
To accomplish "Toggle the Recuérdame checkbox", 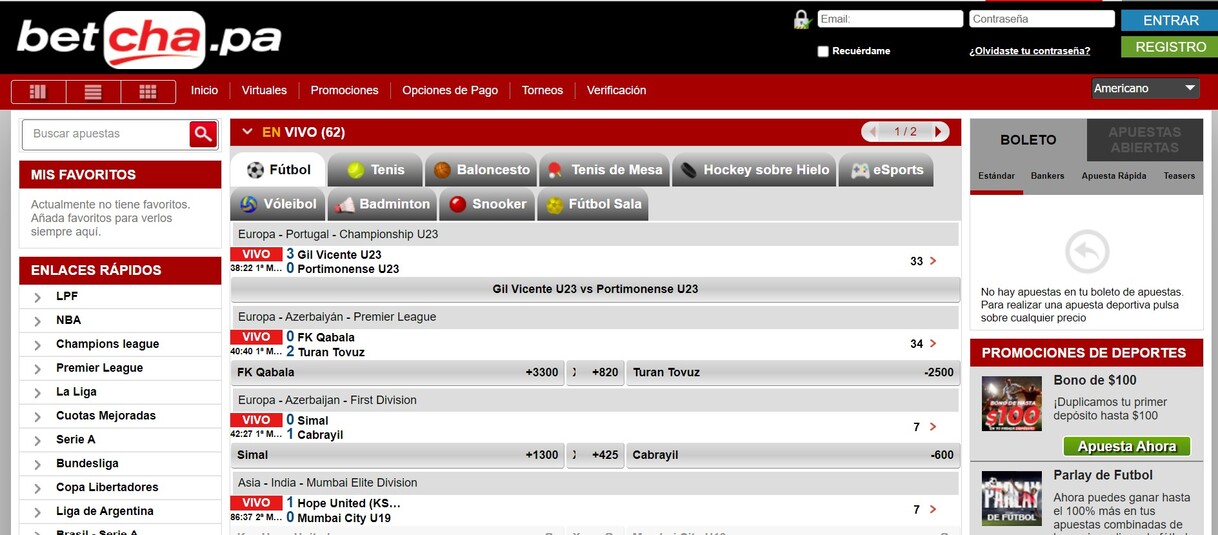I will (823, 51).
